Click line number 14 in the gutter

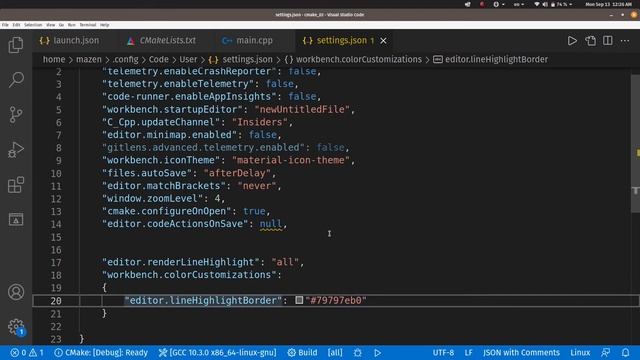pyautogui.click(x=56, y=224)
